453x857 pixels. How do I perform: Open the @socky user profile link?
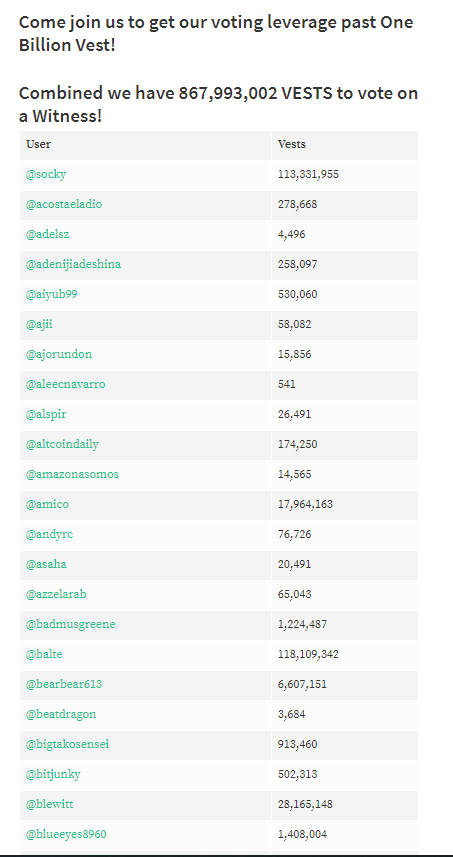coord(46,174)
